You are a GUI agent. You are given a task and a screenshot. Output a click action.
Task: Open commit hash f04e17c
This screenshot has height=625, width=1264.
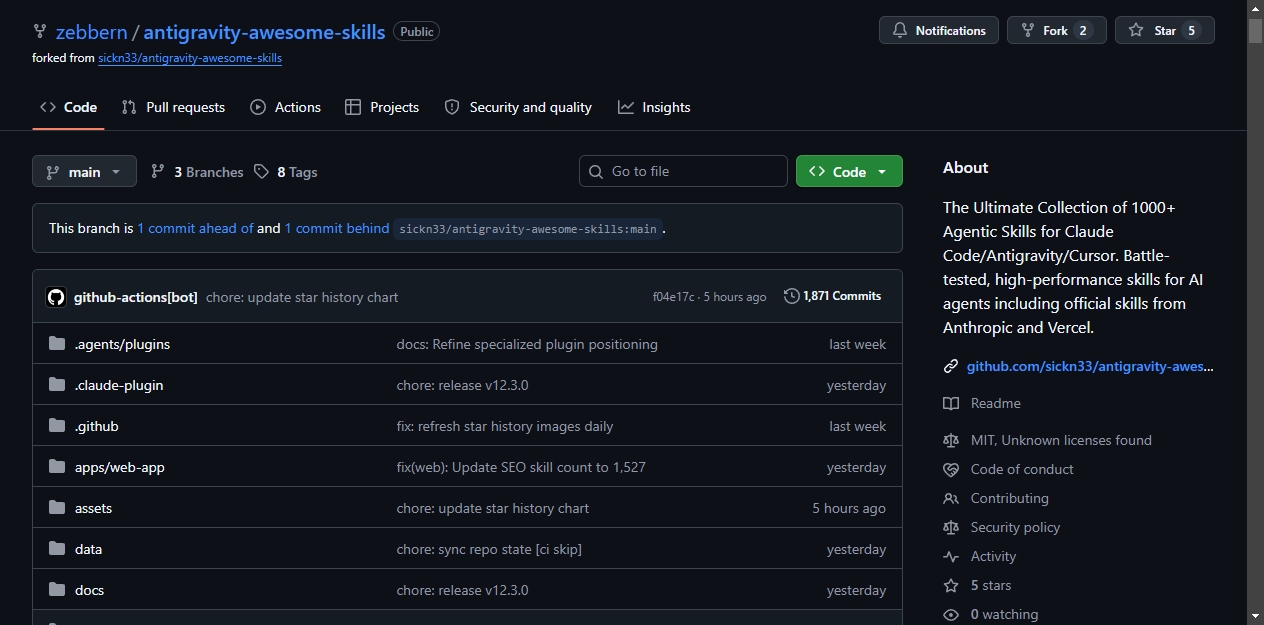tap(675, 297)
